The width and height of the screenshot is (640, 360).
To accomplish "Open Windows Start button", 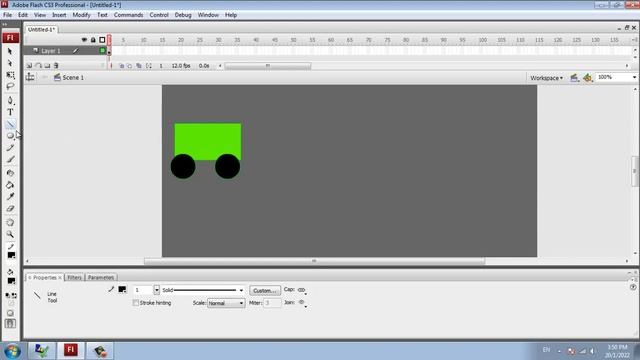I will click(12, 351).
